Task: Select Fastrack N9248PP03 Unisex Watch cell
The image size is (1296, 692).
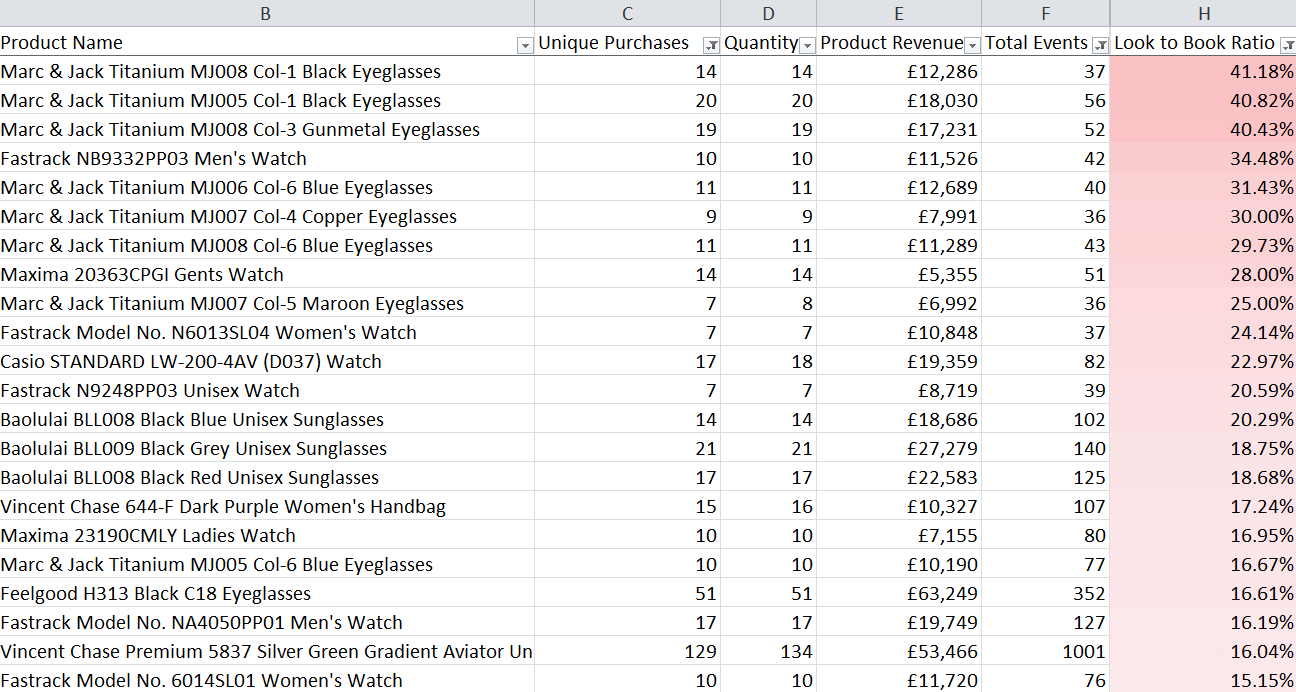Action: (x=267, y=390)
